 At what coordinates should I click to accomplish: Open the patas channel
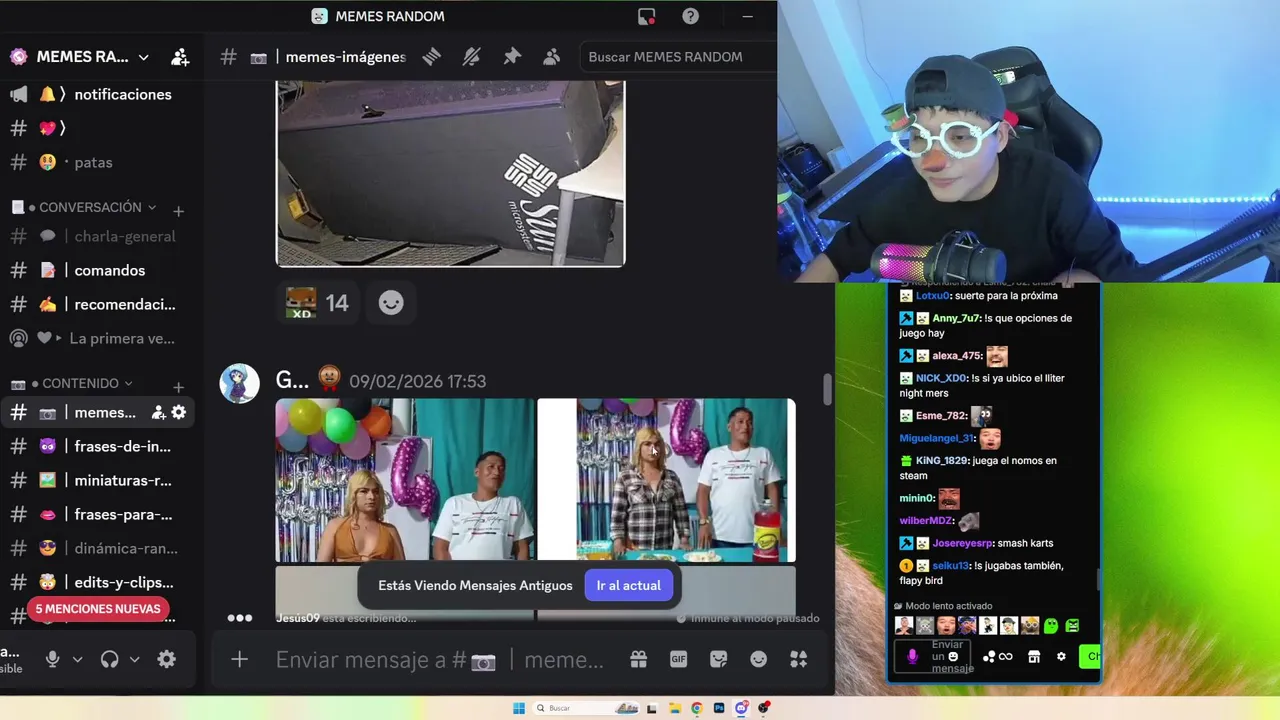click(x=100, y=162)
